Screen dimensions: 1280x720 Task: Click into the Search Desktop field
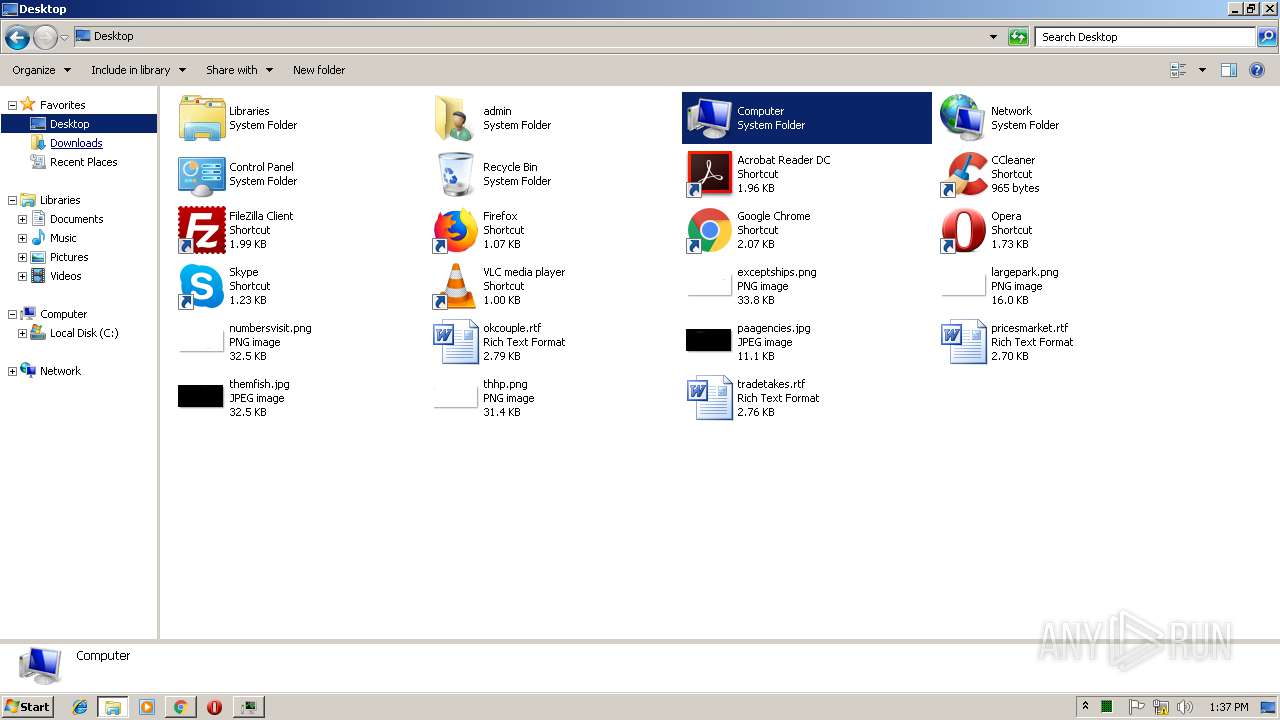click(x=1145, y=37)
